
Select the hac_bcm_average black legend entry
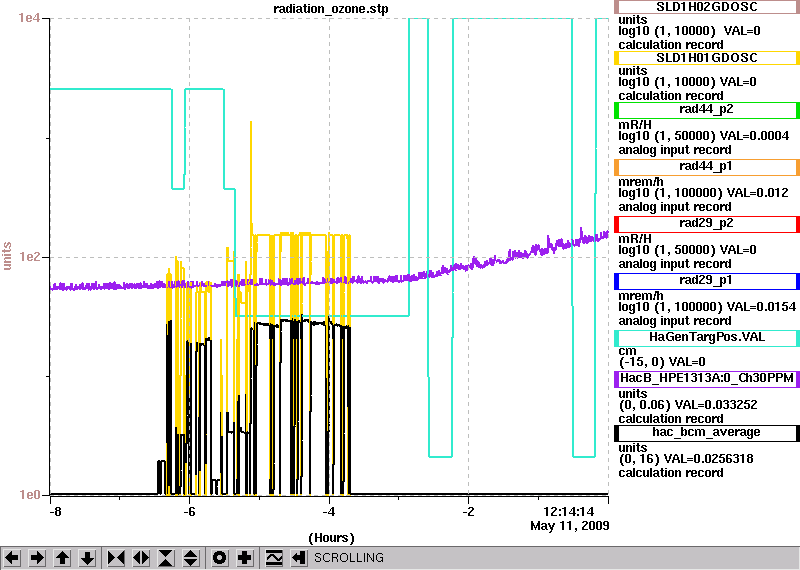(707, 433)
